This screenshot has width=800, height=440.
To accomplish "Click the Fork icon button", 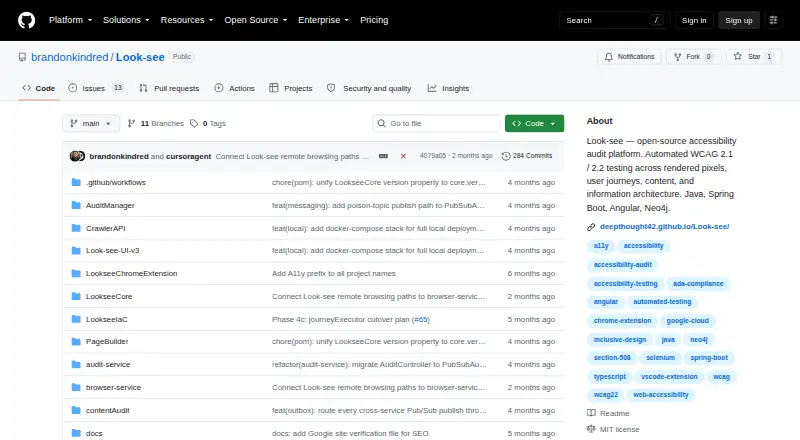I will (678, 57).
